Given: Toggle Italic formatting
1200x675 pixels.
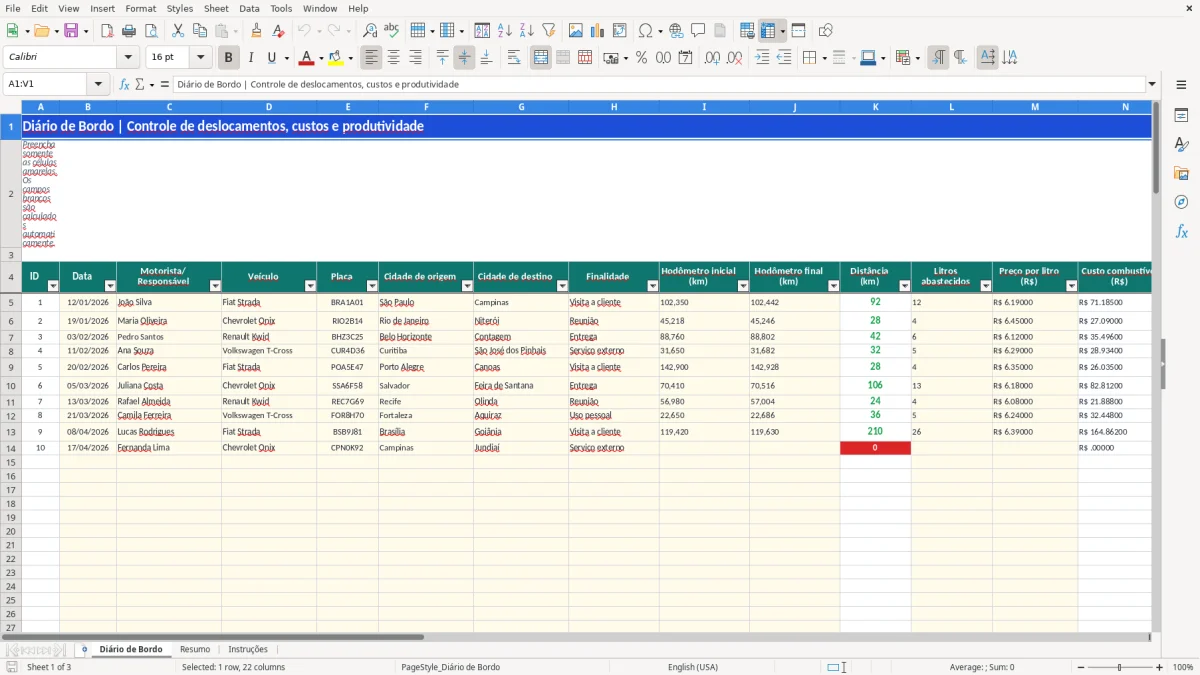Looking at the screenshot, I should [x=251, y=58].
